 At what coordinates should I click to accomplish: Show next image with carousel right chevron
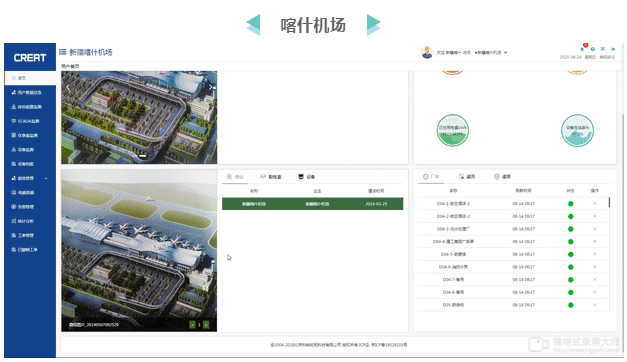(212, 87)
